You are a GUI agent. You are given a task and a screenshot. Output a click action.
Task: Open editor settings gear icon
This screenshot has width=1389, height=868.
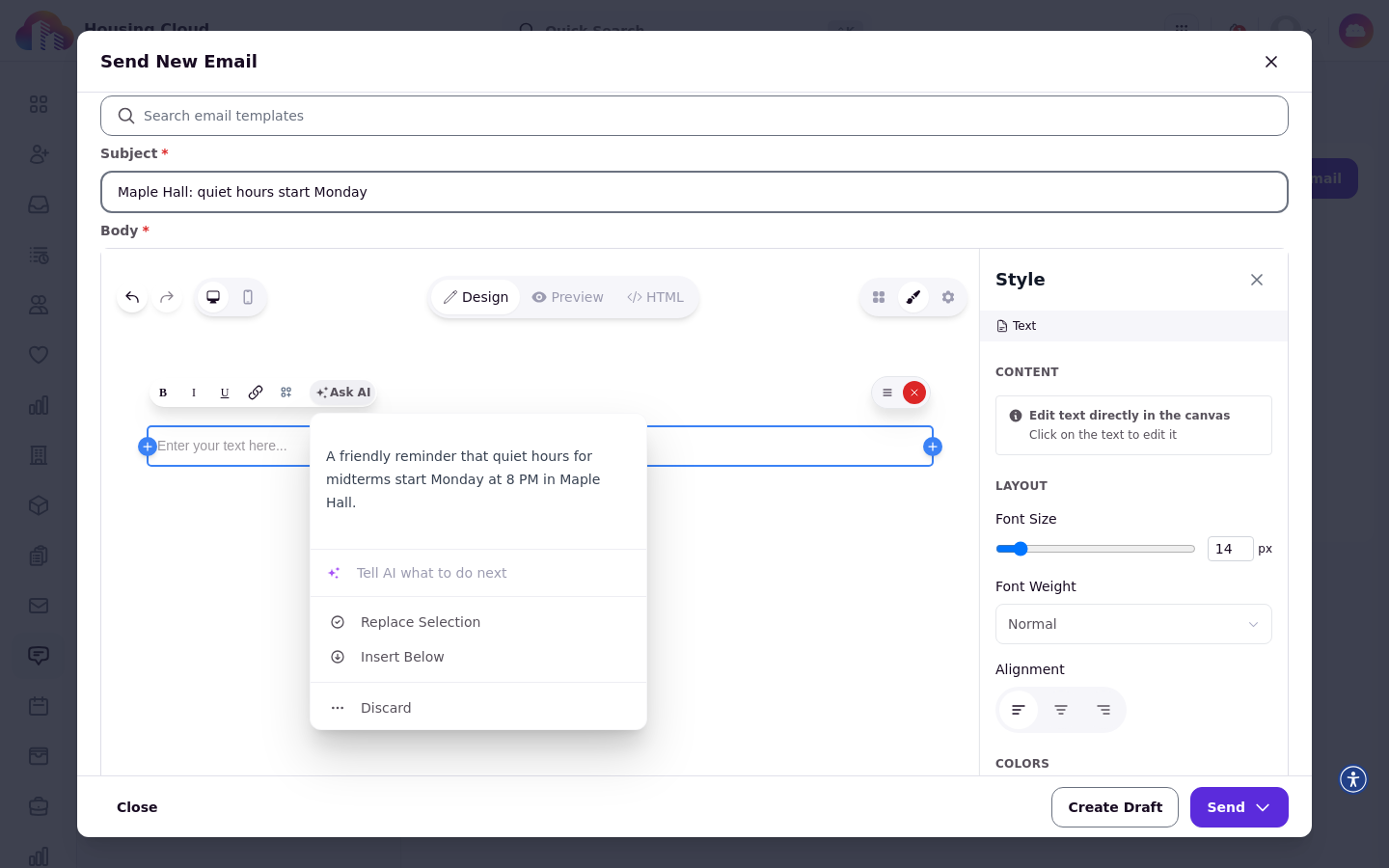[x=948, y=297]
